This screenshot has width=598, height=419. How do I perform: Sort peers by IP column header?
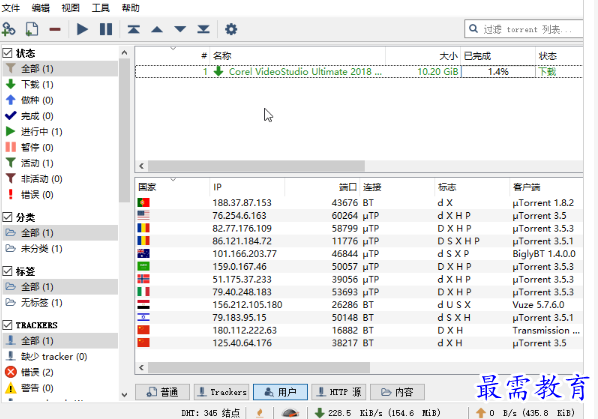pos(247,187)
